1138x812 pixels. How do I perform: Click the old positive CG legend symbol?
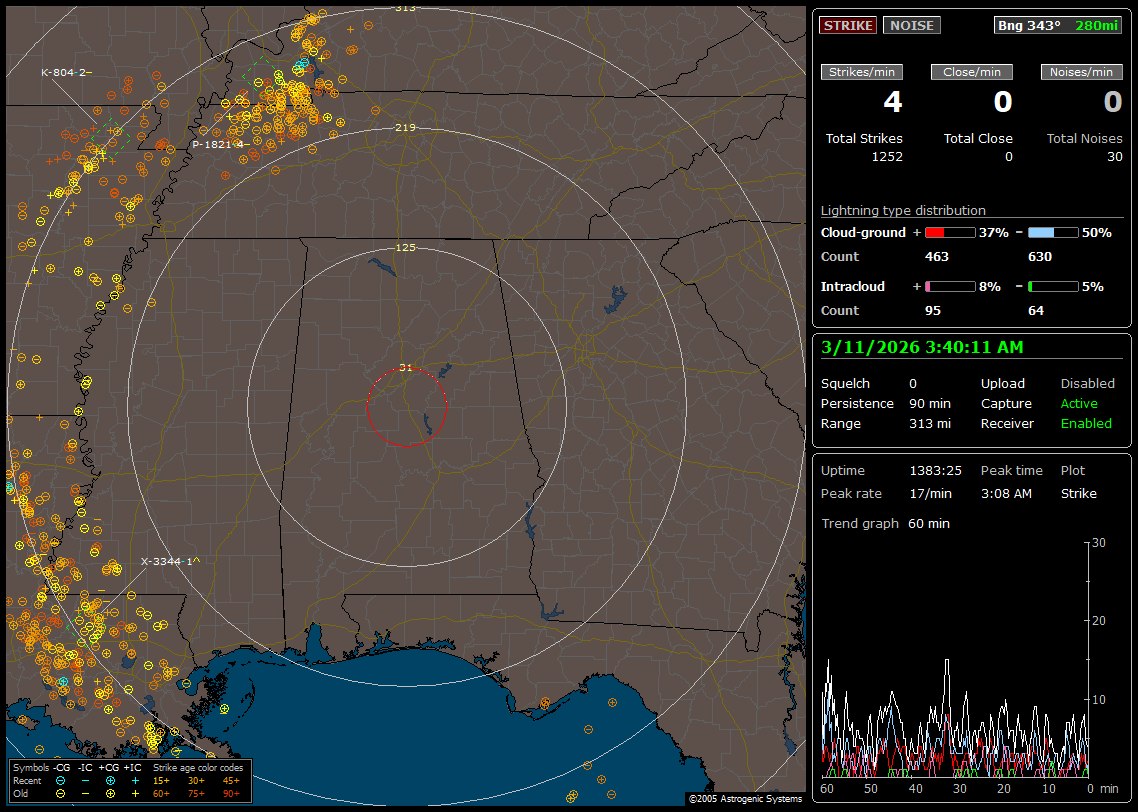point(110,793)
